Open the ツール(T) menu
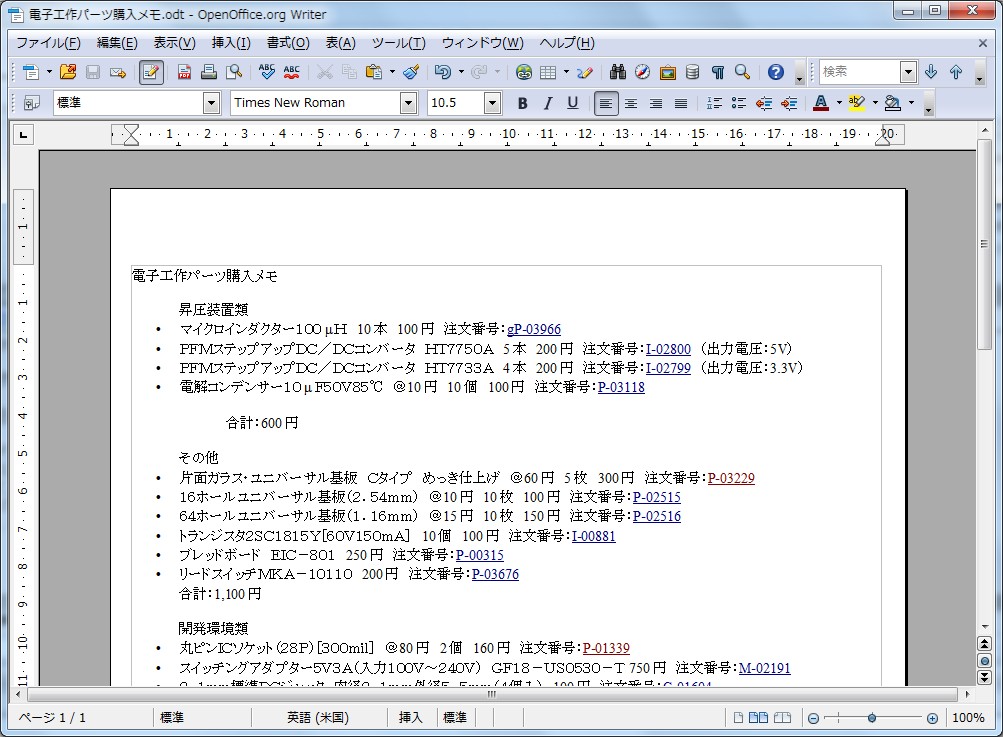Viewport: 1003px width, 737px height. [x=399, y=43]
